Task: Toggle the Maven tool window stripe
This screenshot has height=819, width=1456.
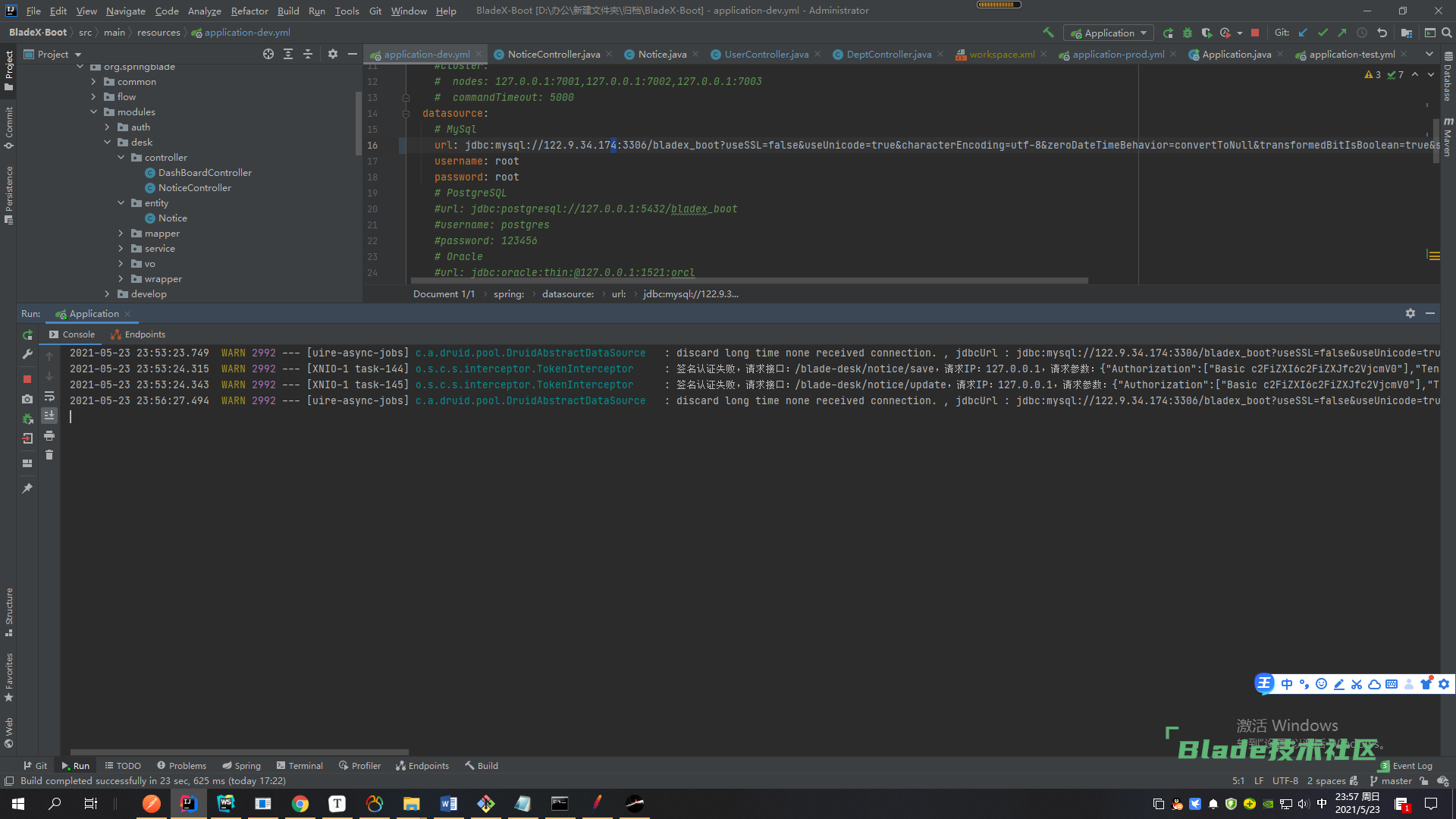Action: click(1448, 136)
